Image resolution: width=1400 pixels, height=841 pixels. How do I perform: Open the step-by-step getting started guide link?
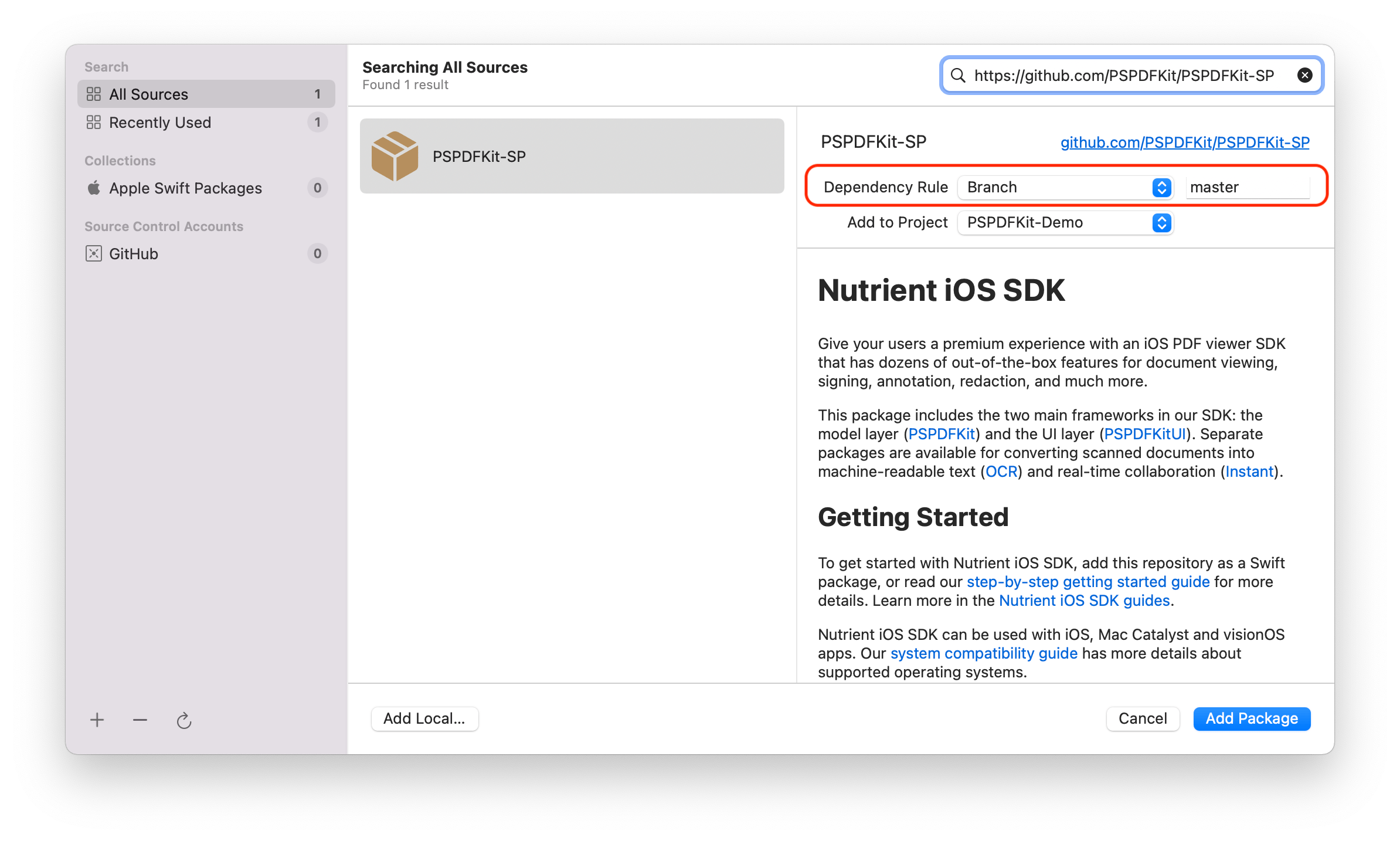point(1088,582)
